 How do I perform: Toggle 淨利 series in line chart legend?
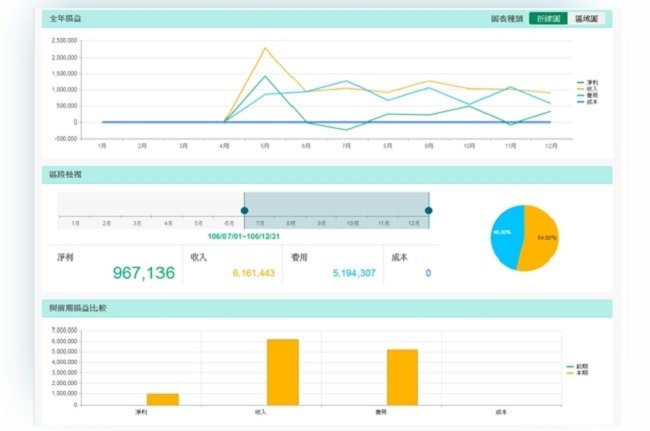coord(587,82)
